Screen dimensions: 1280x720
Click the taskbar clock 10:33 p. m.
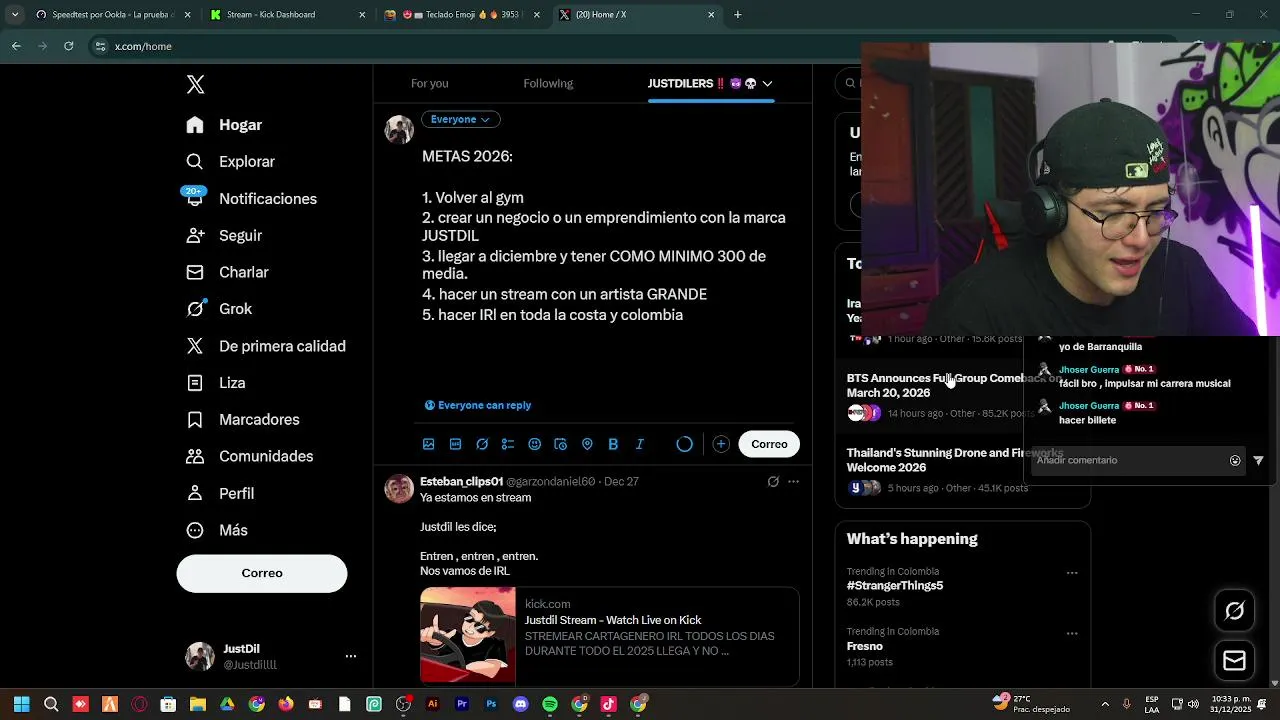(x=1231, y=704)
